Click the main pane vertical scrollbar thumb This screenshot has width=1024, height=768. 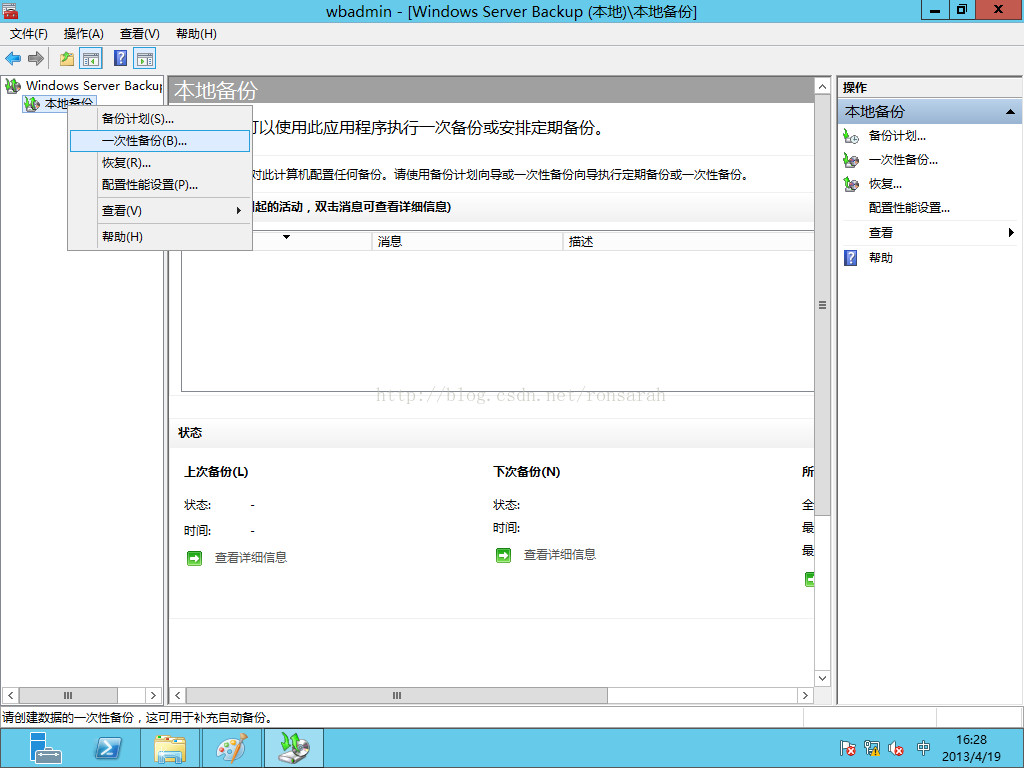[822, 305]
